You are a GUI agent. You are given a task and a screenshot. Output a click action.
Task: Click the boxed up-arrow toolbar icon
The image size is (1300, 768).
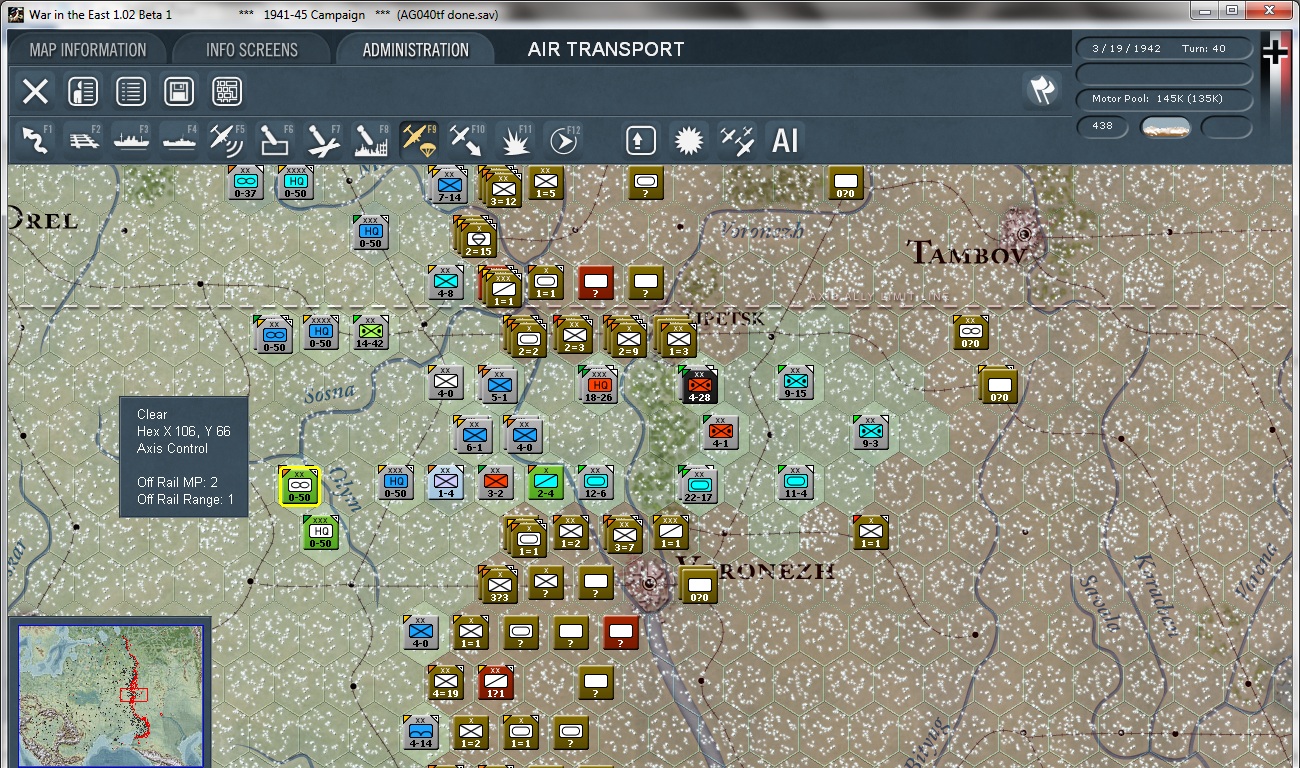(640, 141)
